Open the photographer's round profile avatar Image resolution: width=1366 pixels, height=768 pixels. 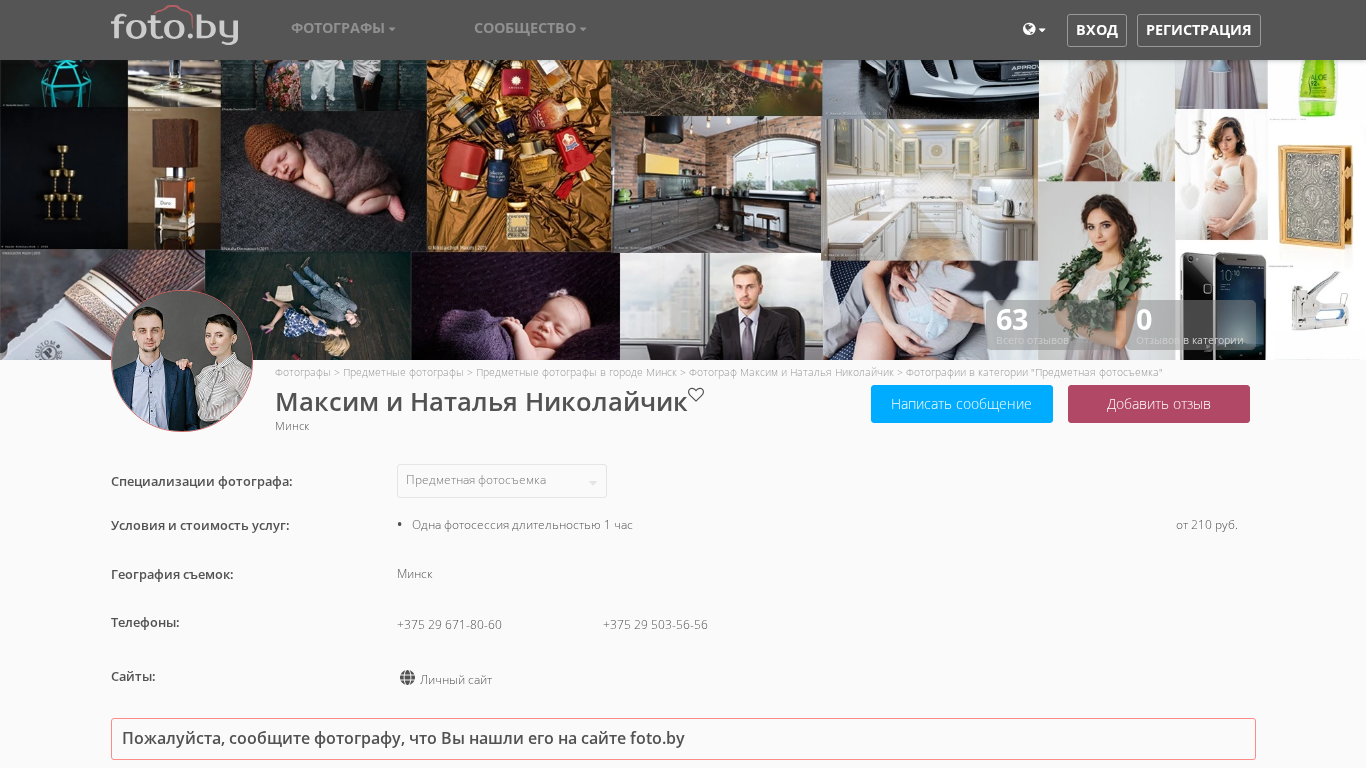tap(182, 361)
